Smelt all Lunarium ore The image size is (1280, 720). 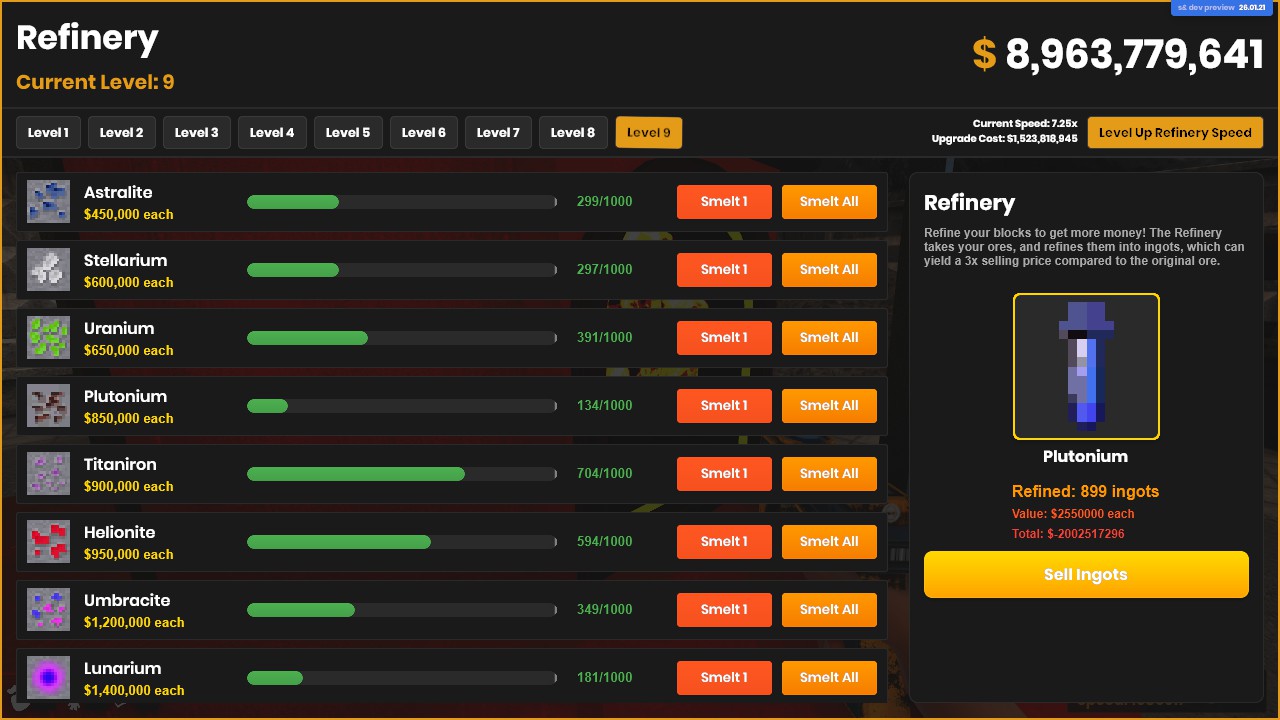tap(829, 678)
